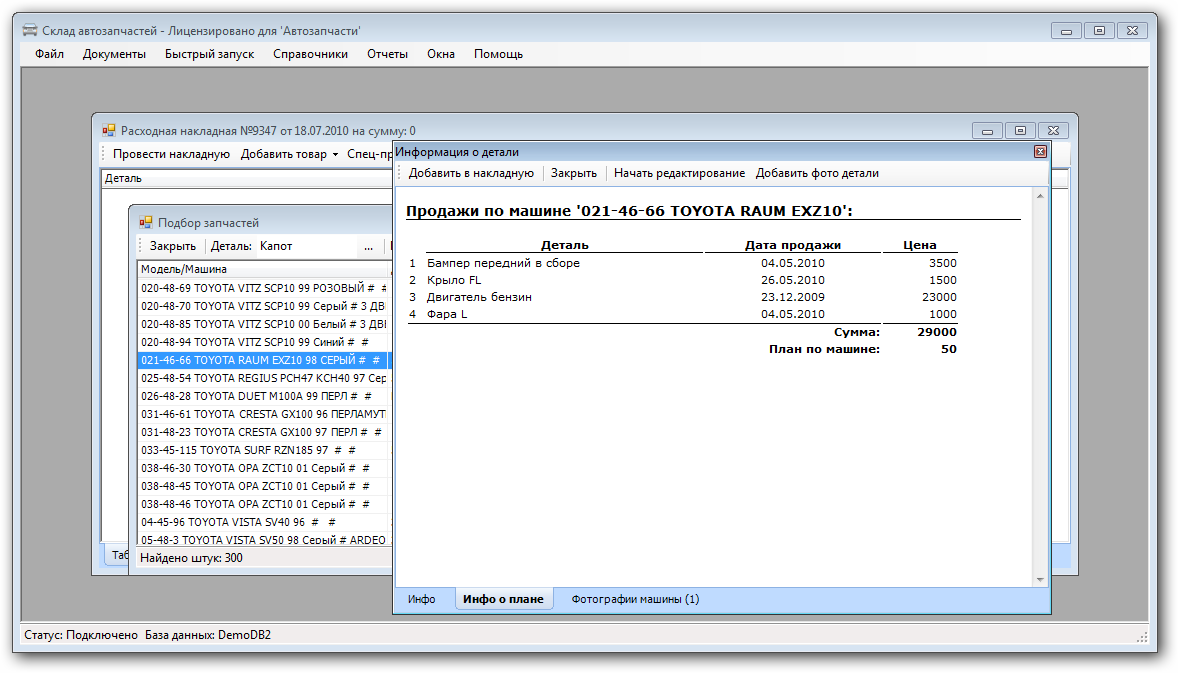
Task: Click scrollbar down arrow in detail info
Action: coord(1040,579)
